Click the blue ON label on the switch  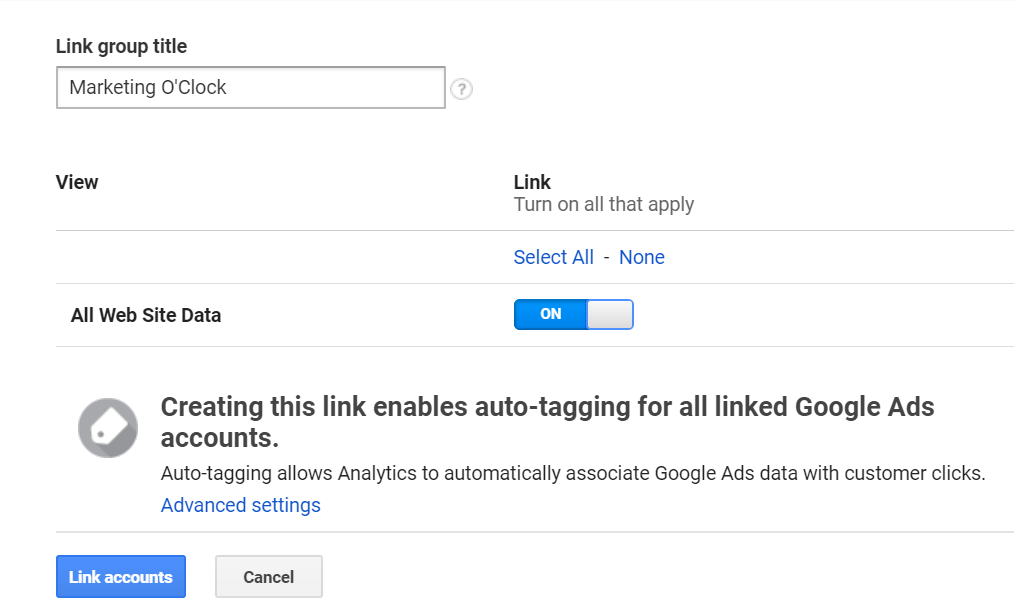pos(550,315)
